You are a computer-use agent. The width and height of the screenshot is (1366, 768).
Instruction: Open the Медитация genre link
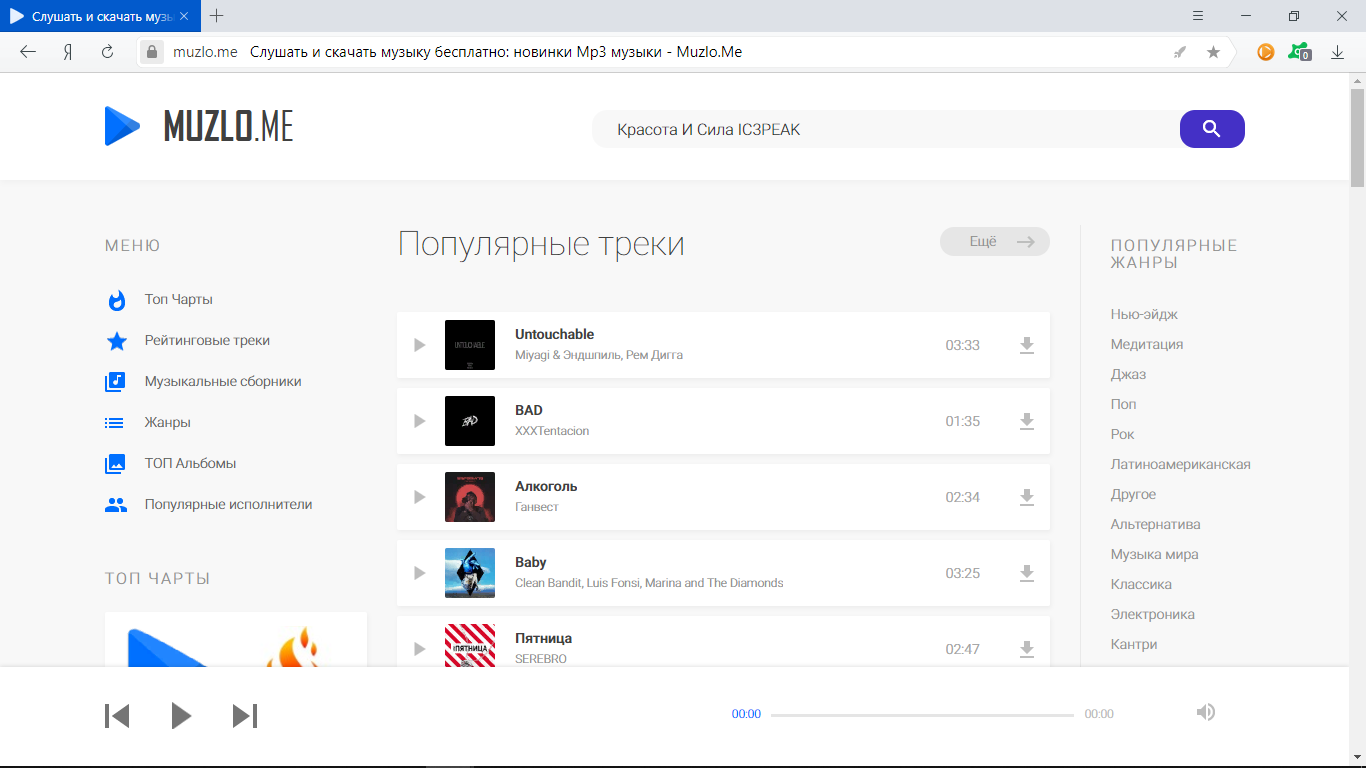coord(1147,344)
